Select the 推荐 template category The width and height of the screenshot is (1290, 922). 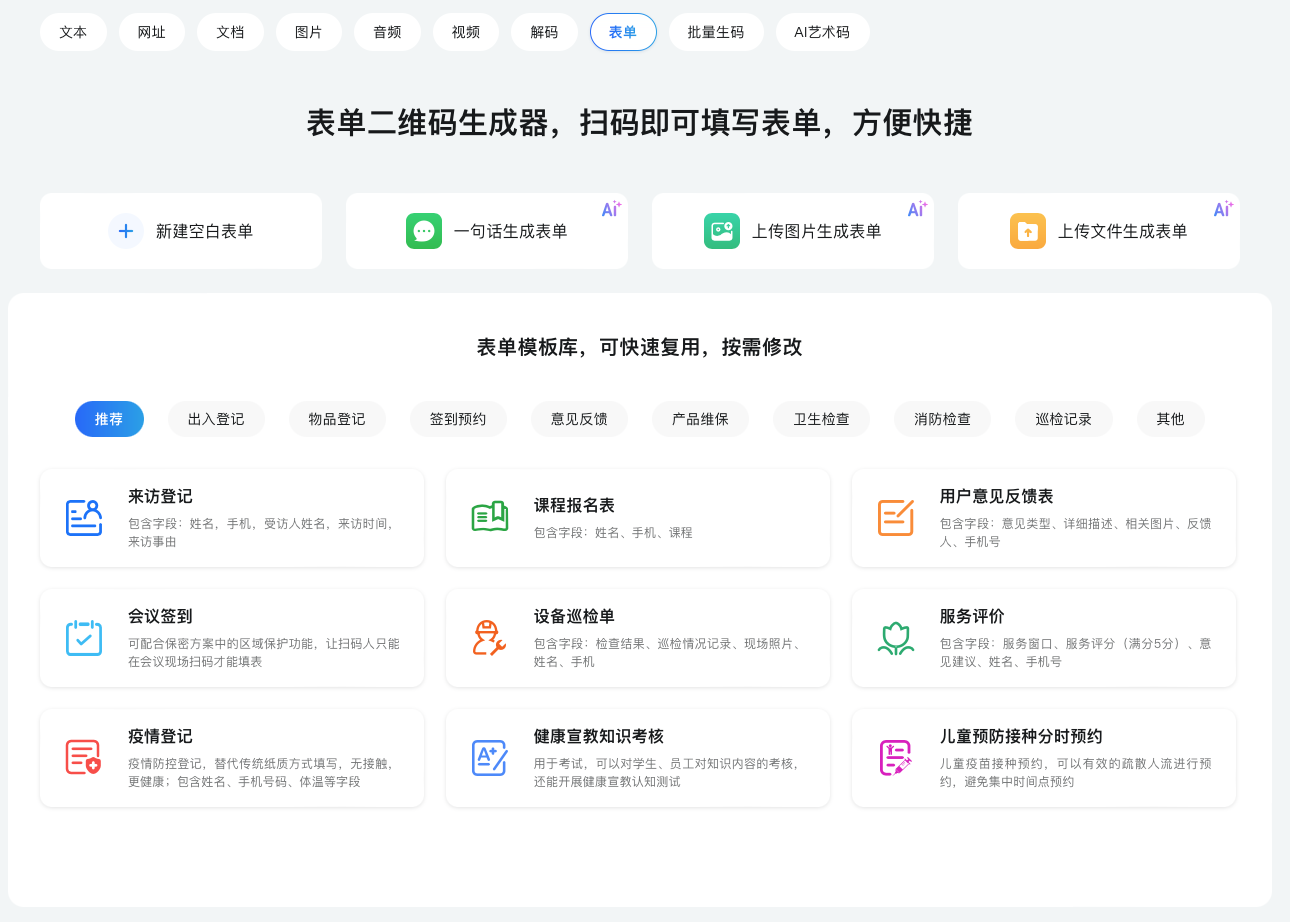click(x=109, y=419)
